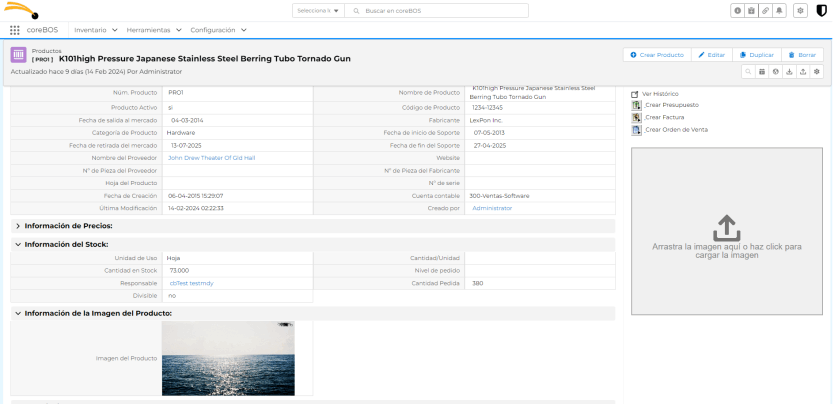Click the link chain icon in header
Screen dimensions: 838x404
click(765, 10)
